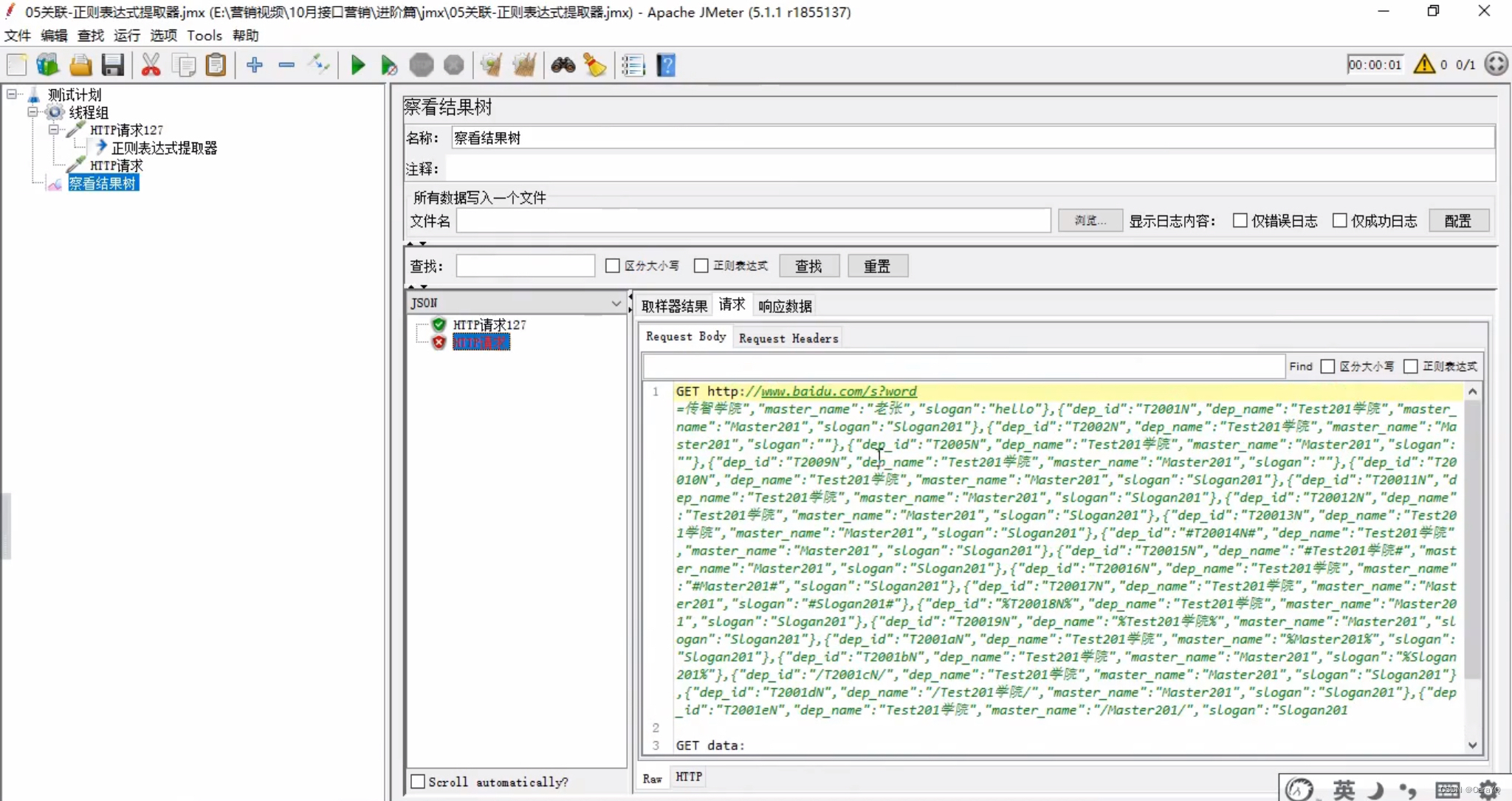The image size is (1512, 801).
Task: Open the 文件 menu
Action: click(18, 35)
